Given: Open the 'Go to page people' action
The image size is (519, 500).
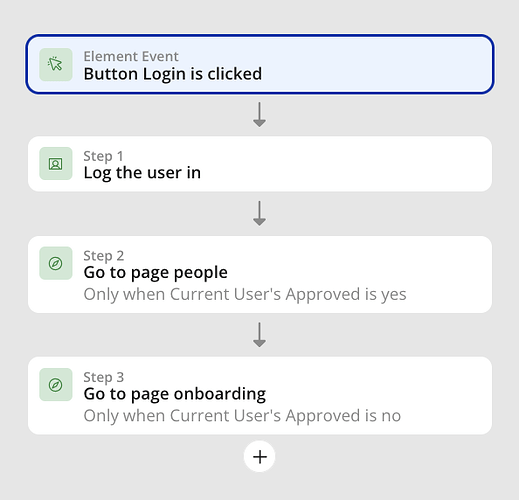Looking at the screenshot, I should click(156, 273).
